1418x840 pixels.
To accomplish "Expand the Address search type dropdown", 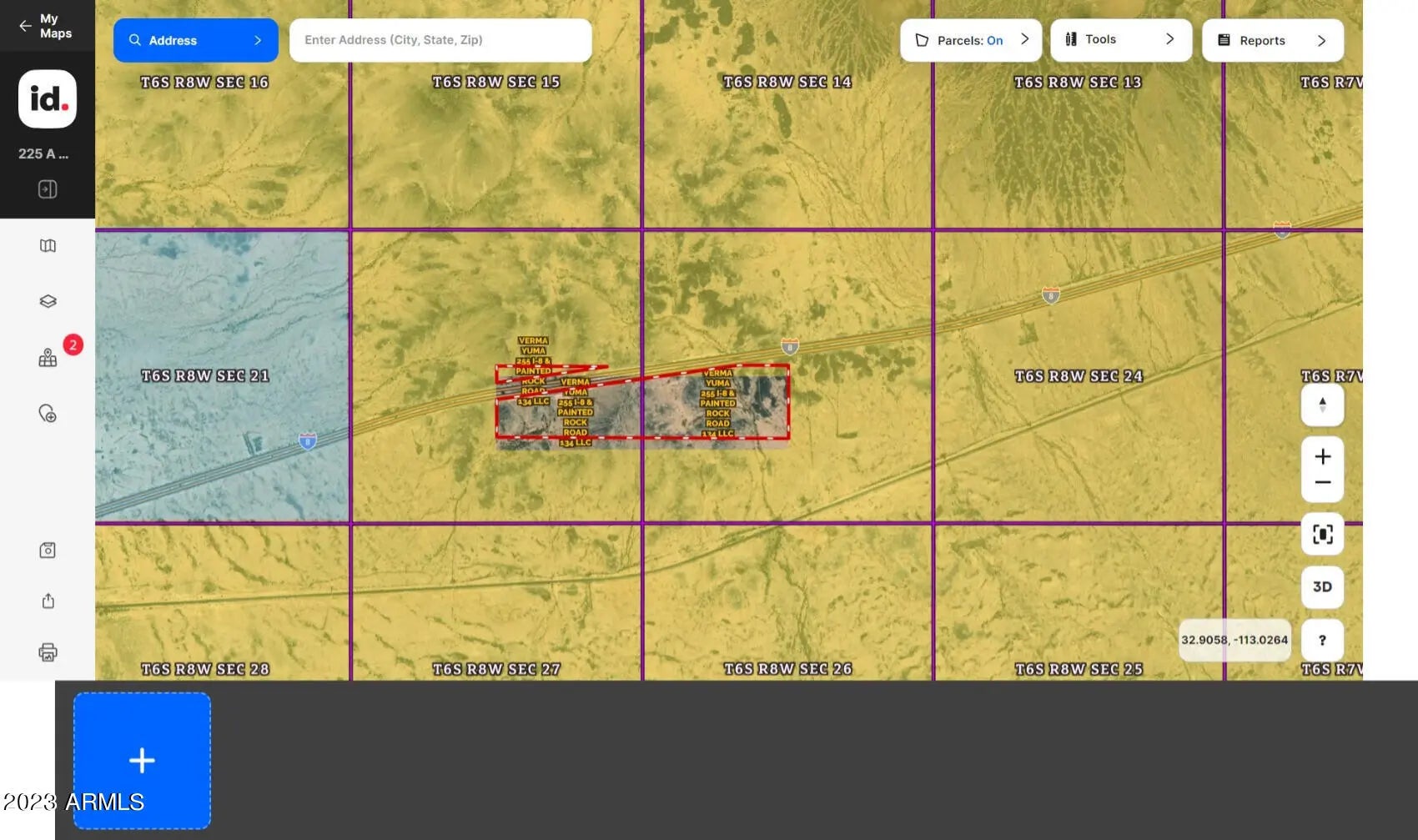I will point(195,40).
